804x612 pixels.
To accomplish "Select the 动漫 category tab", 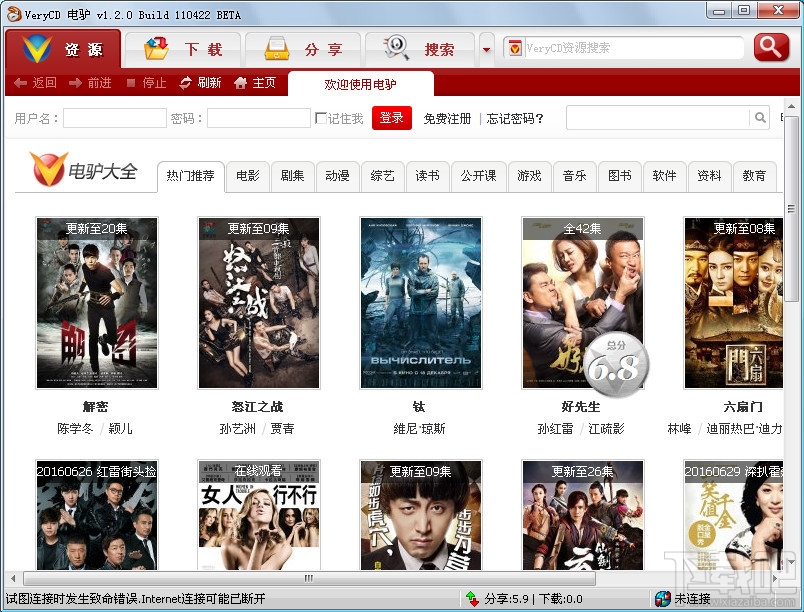I will [x=337, y=176].
